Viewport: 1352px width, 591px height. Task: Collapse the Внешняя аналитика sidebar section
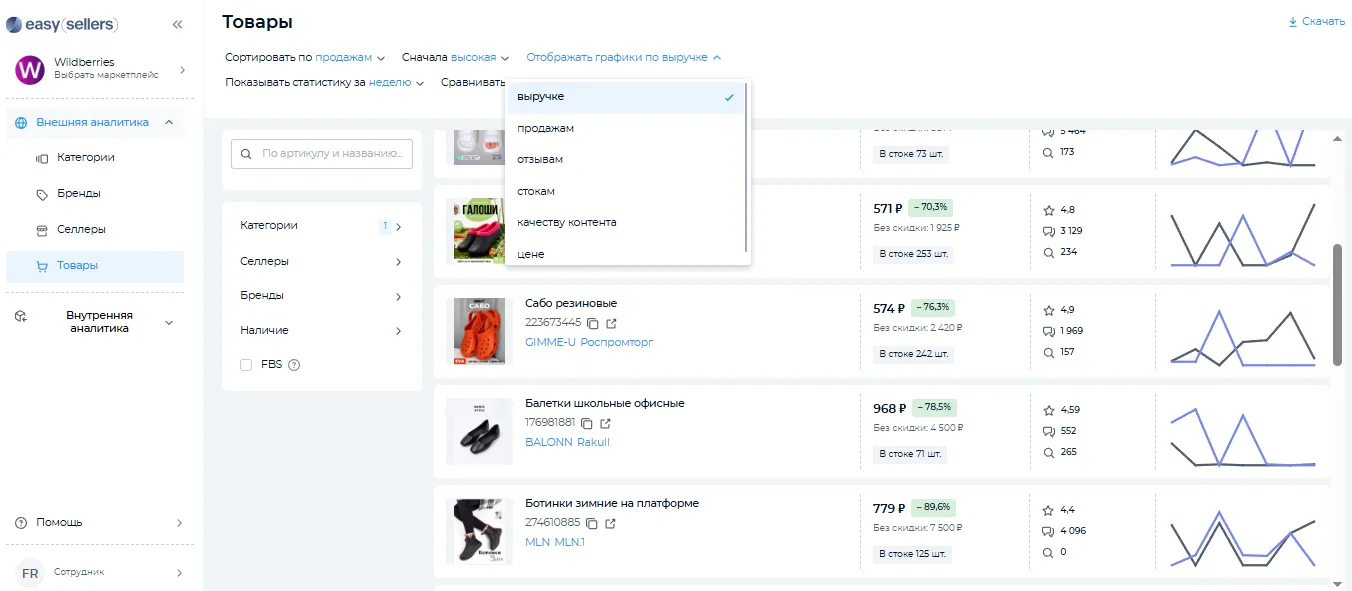tap(168, 123)
